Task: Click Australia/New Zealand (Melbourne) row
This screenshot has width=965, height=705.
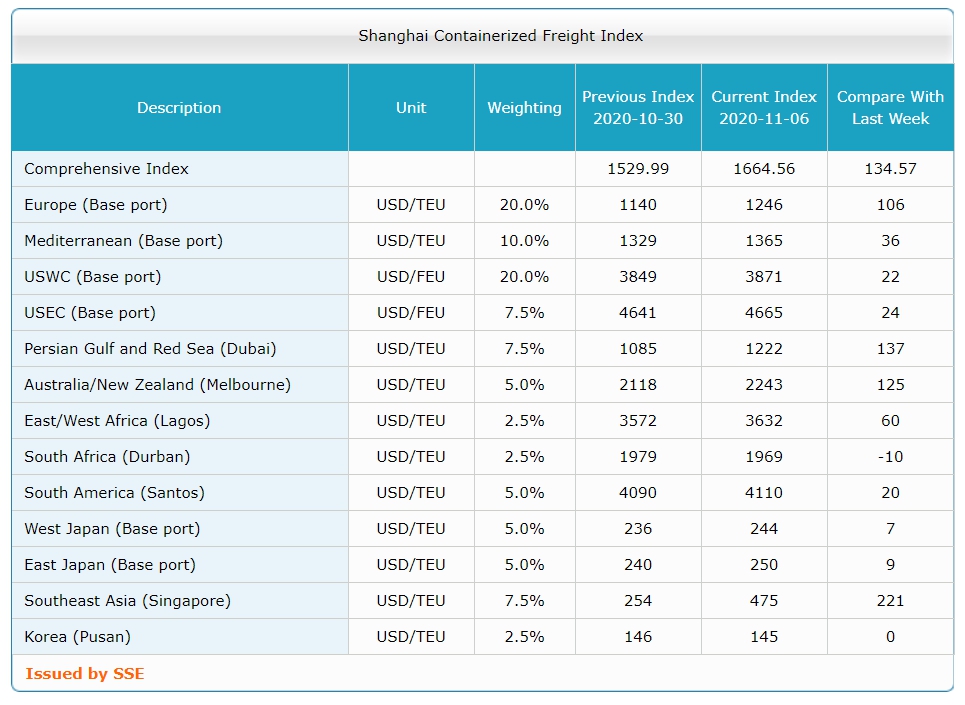Action: point(482,385)
